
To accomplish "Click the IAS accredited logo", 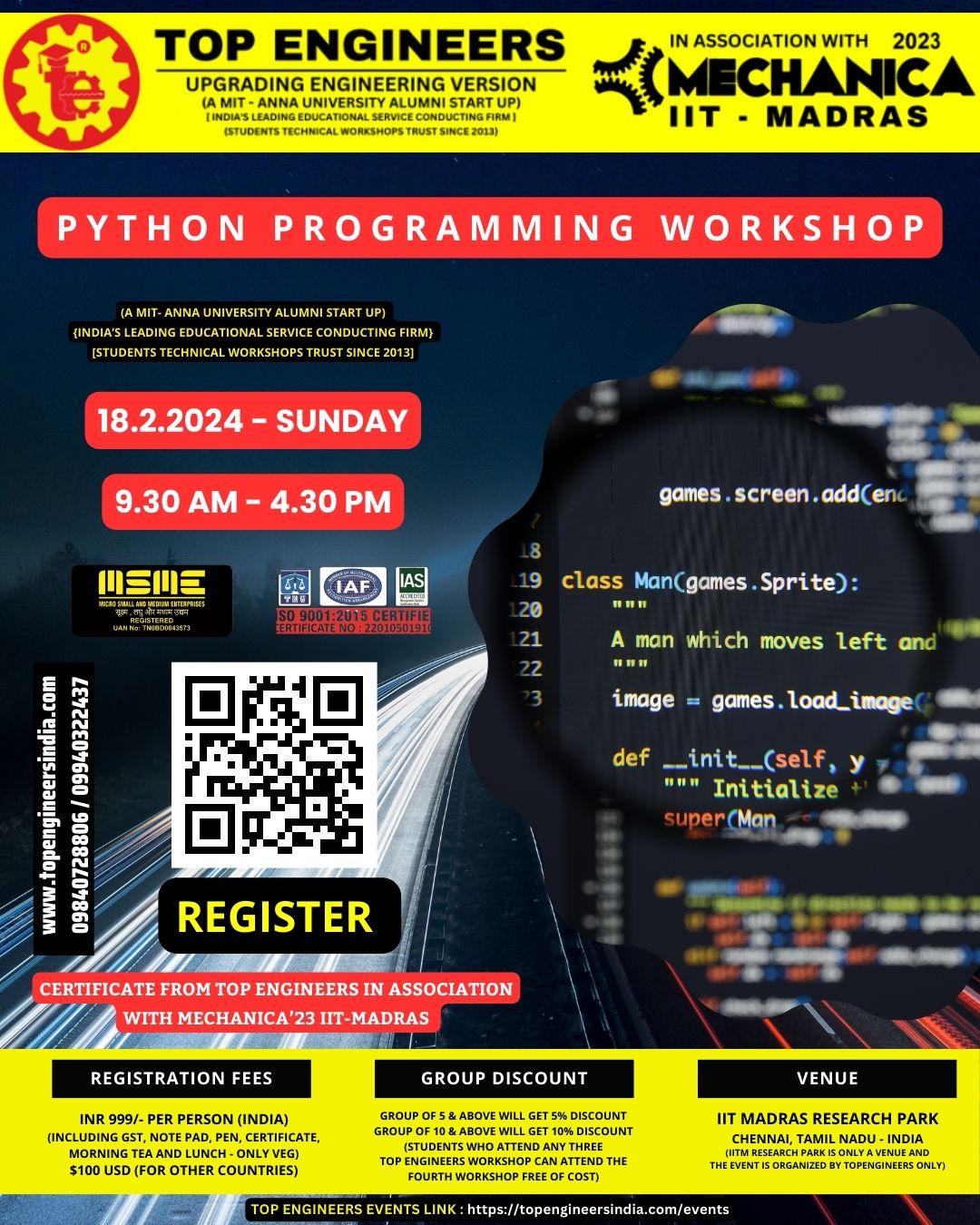I will tap(411, 587).
